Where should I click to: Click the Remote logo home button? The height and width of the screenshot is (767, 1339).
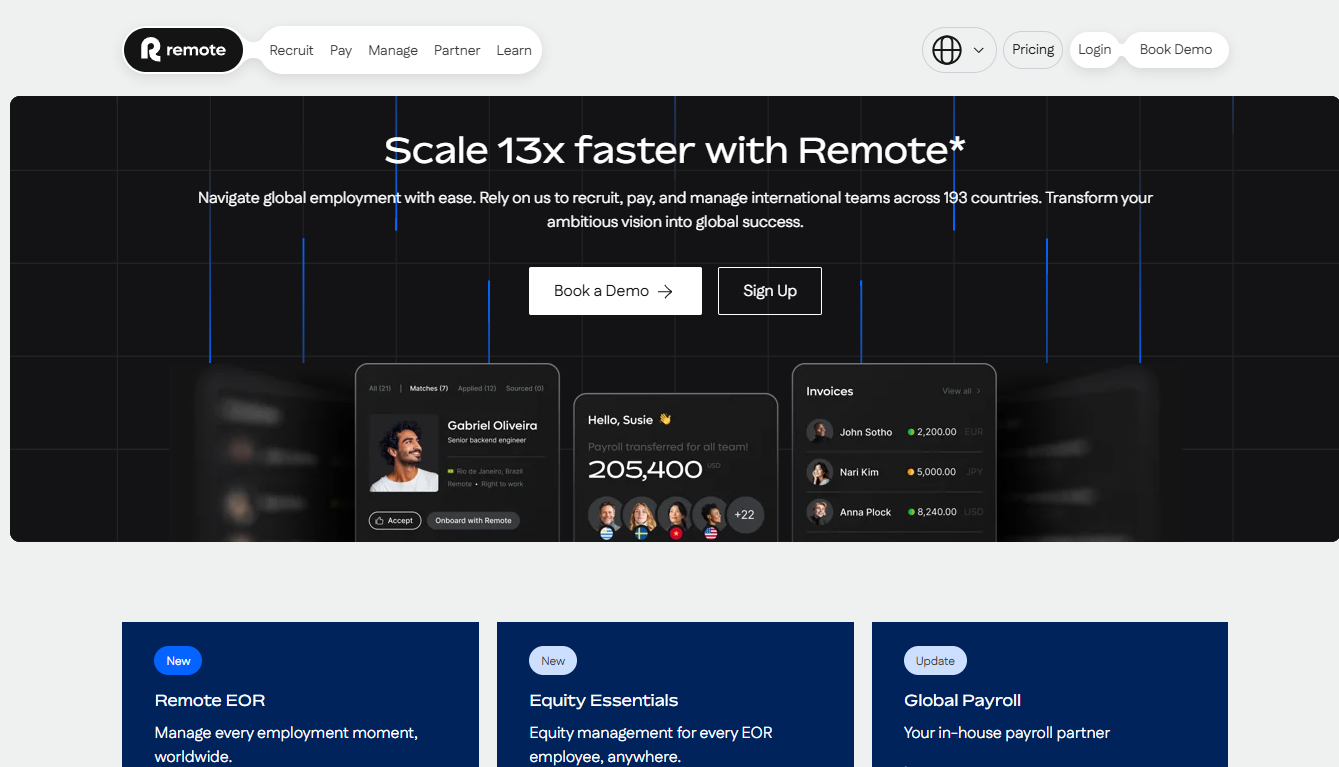(x=183, y=50)
